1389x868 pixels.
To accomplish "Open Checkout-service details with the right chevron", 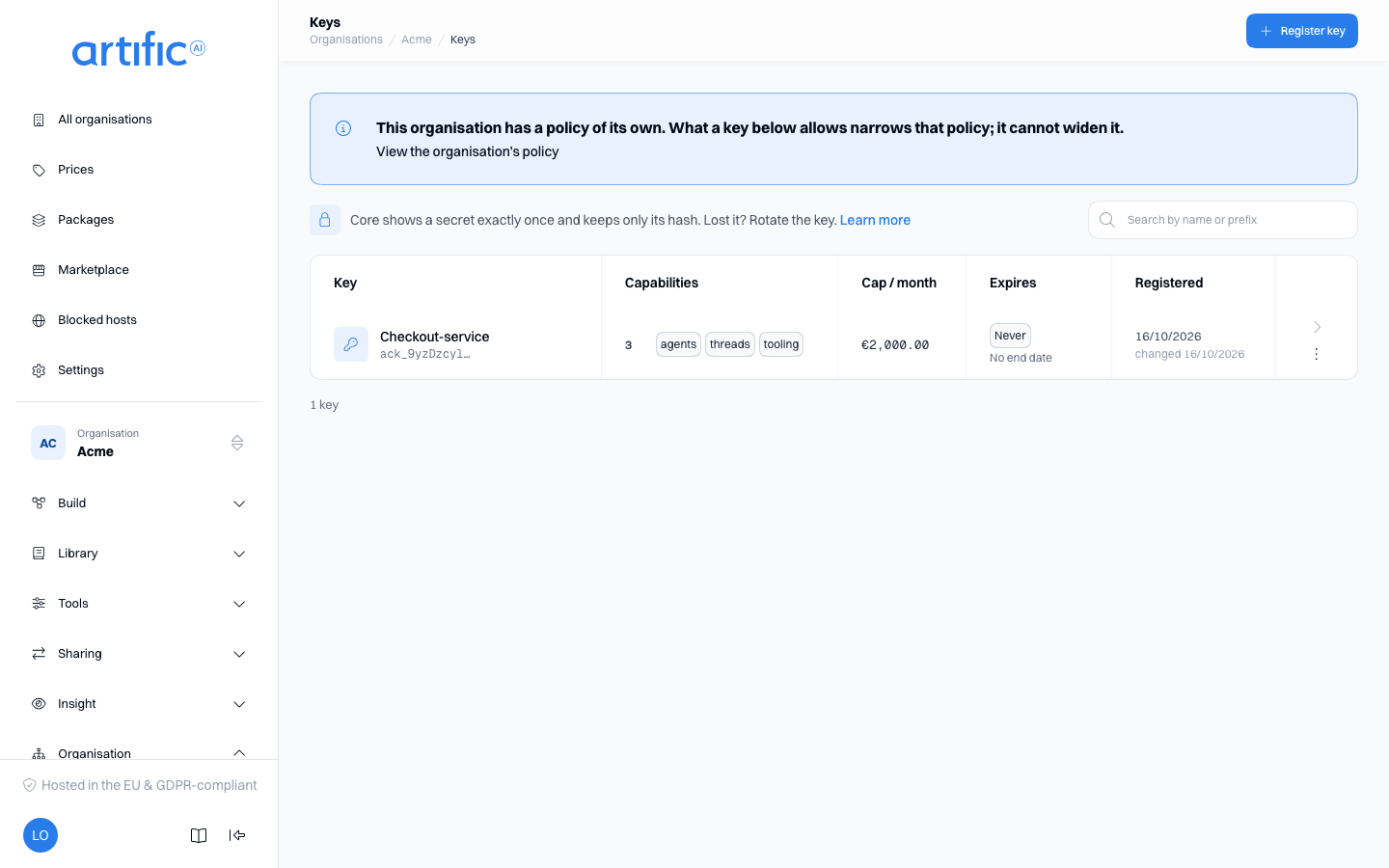I will tap(1317, 327).
